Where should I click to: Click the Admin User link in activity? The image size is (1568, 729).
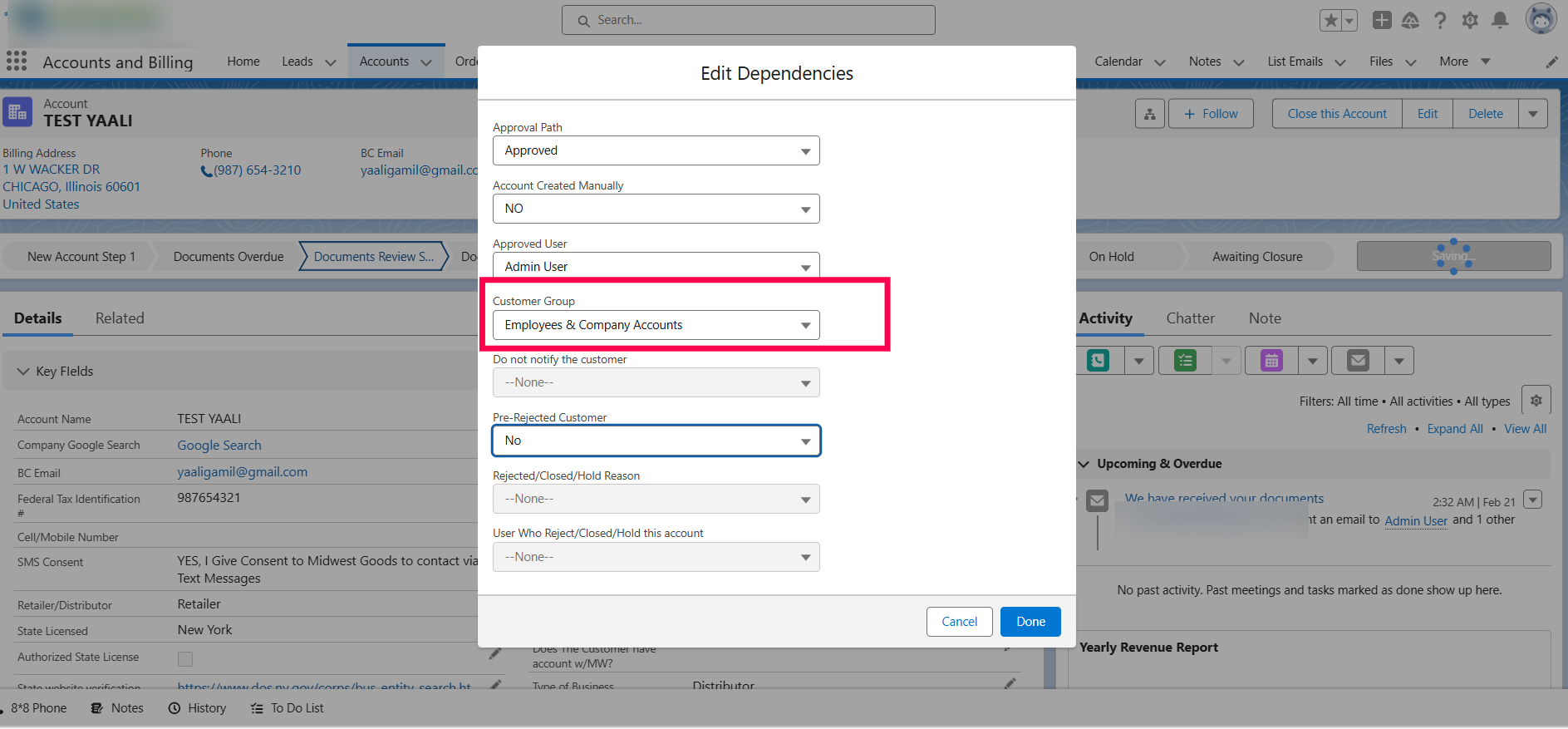(1416, 520)
